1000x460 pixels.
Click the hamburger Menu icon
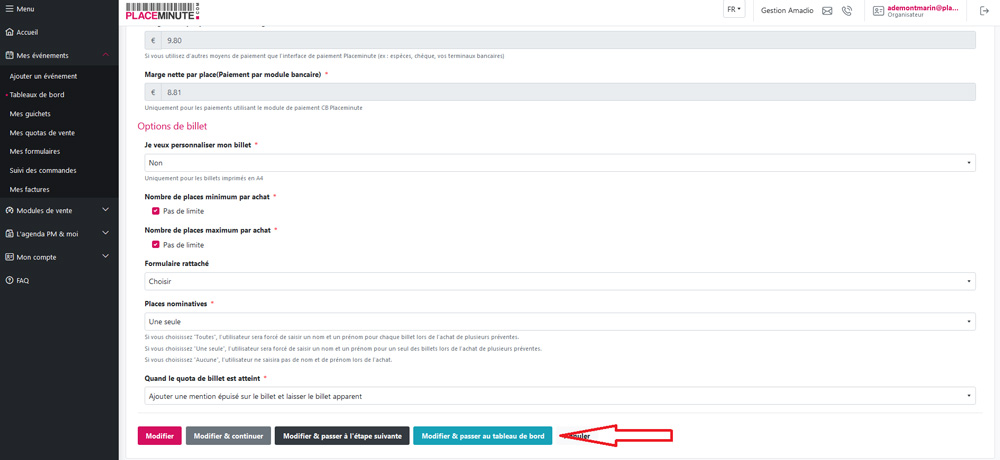(9, 9)
